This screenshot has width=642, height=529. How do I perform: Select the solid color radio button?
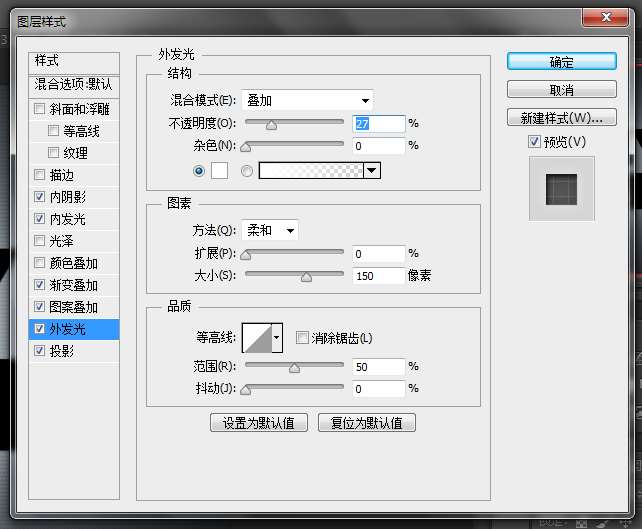coord(199,171)
